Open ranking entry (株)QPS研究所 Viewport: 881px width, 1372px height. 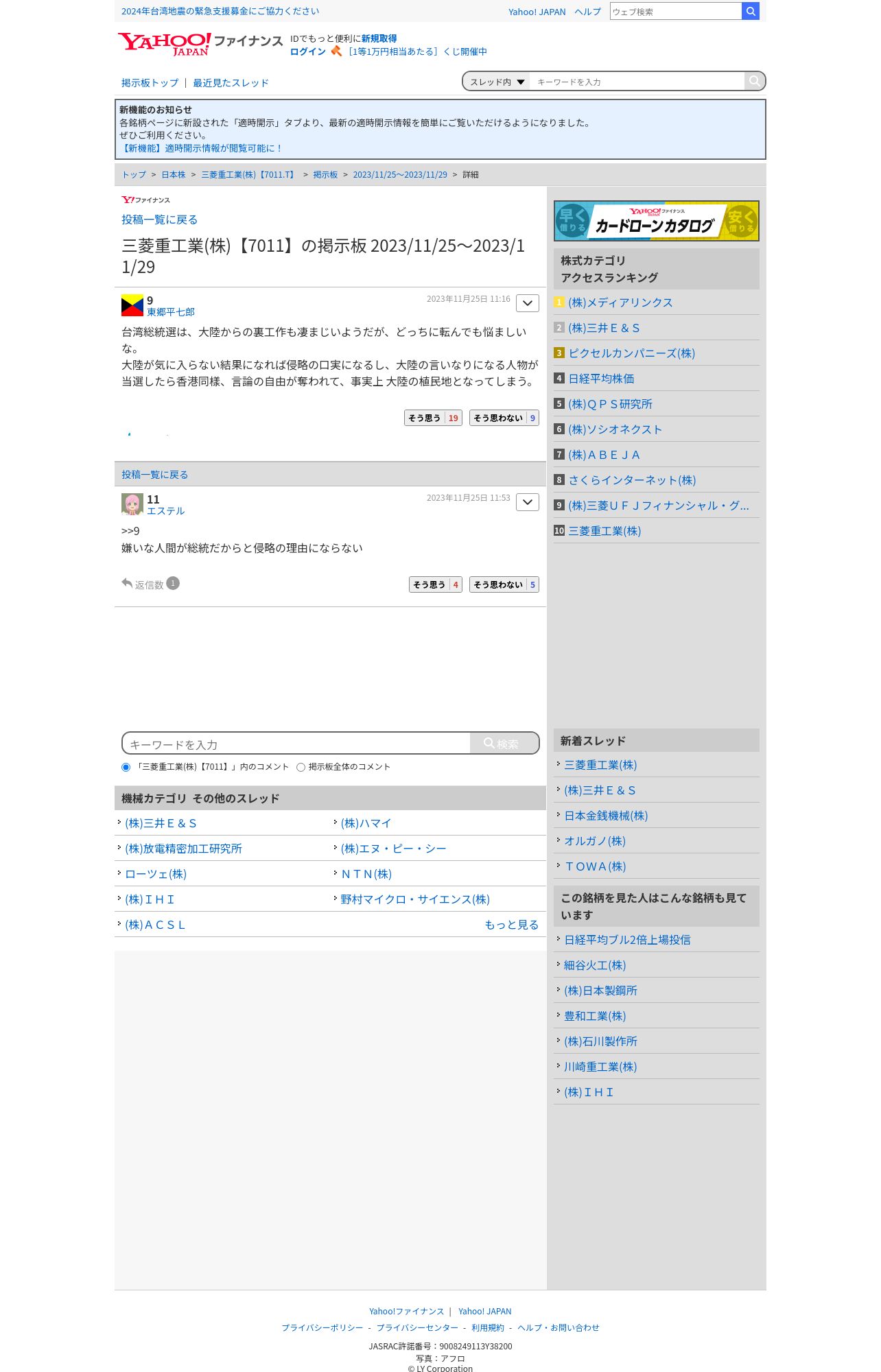pyautogui.click(x=610, y=404)
